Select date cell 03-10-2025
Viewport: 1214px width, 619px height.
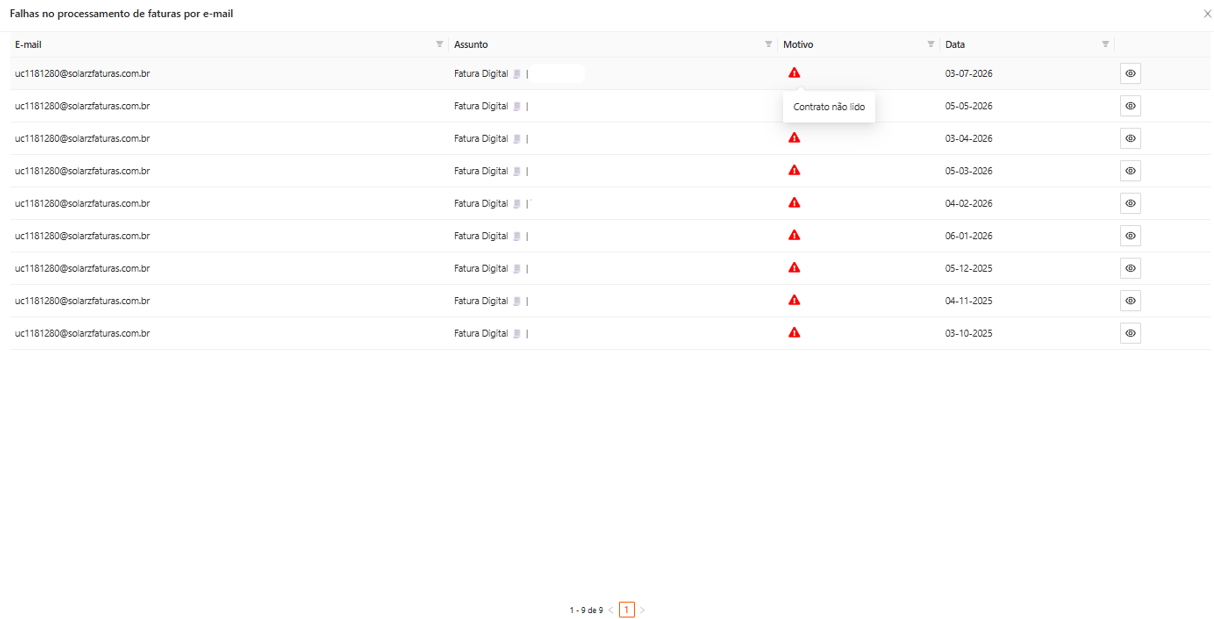[x=969, y=333]
